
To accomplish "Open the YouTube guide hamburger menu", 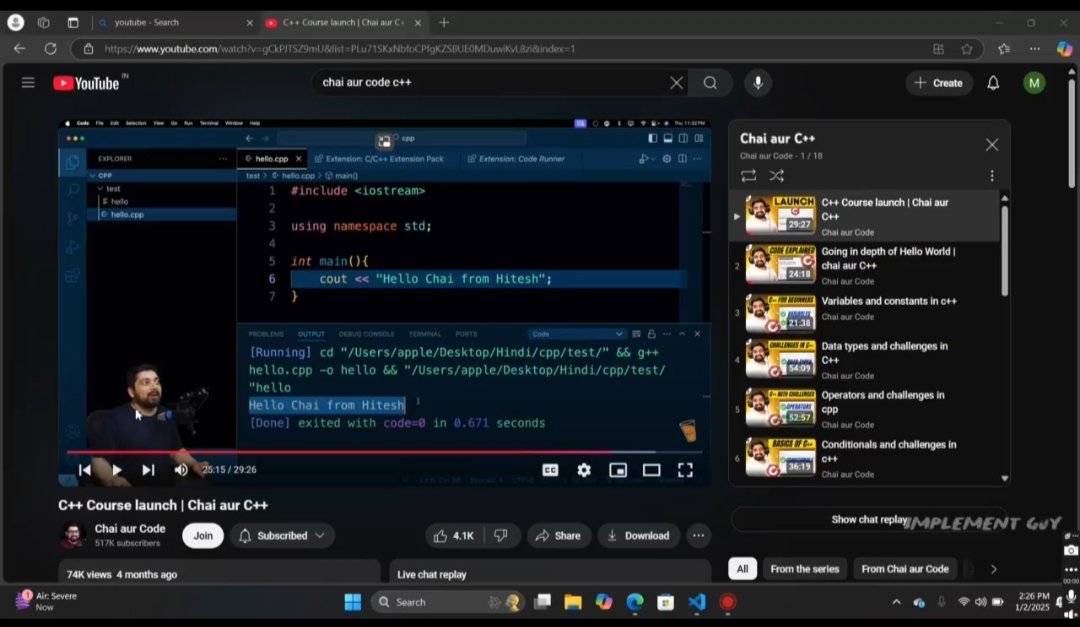I will click(28, 83).
